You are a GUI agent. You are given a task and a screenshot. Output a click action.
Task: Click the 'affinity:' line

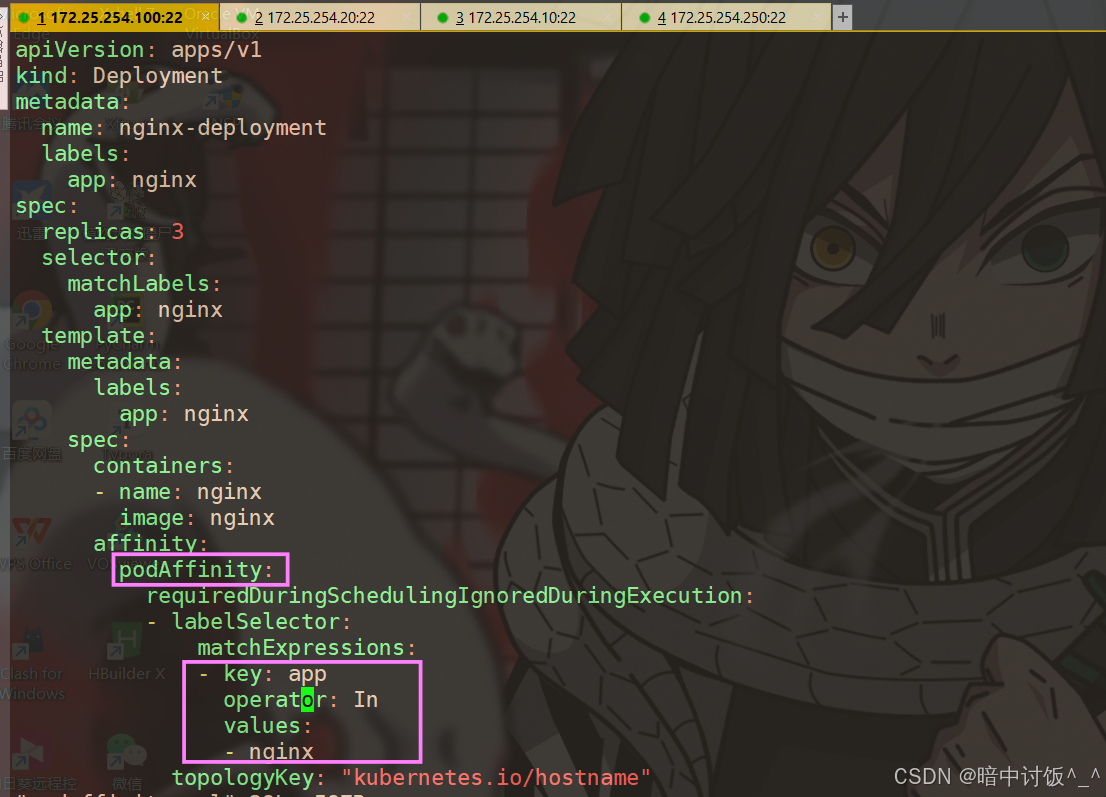[151, 544]
